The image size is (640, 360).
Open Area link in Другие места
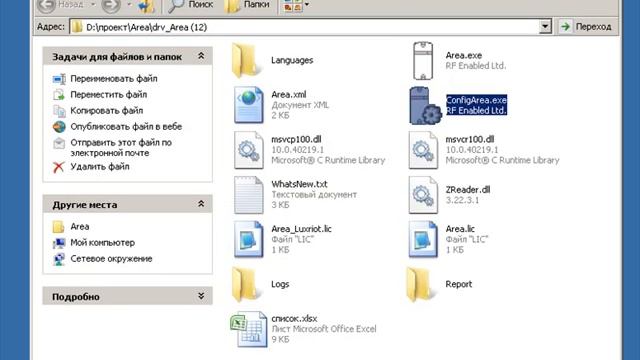[x=80, y=227]
